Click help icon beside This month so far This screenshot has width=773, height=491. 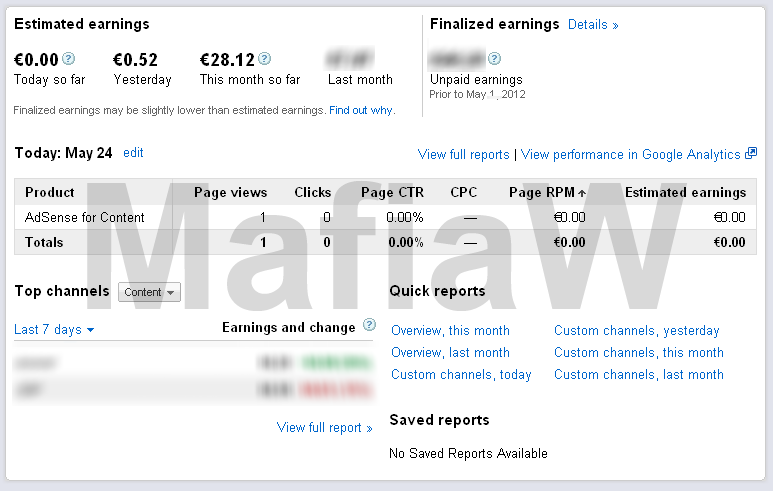pos(265,59)
